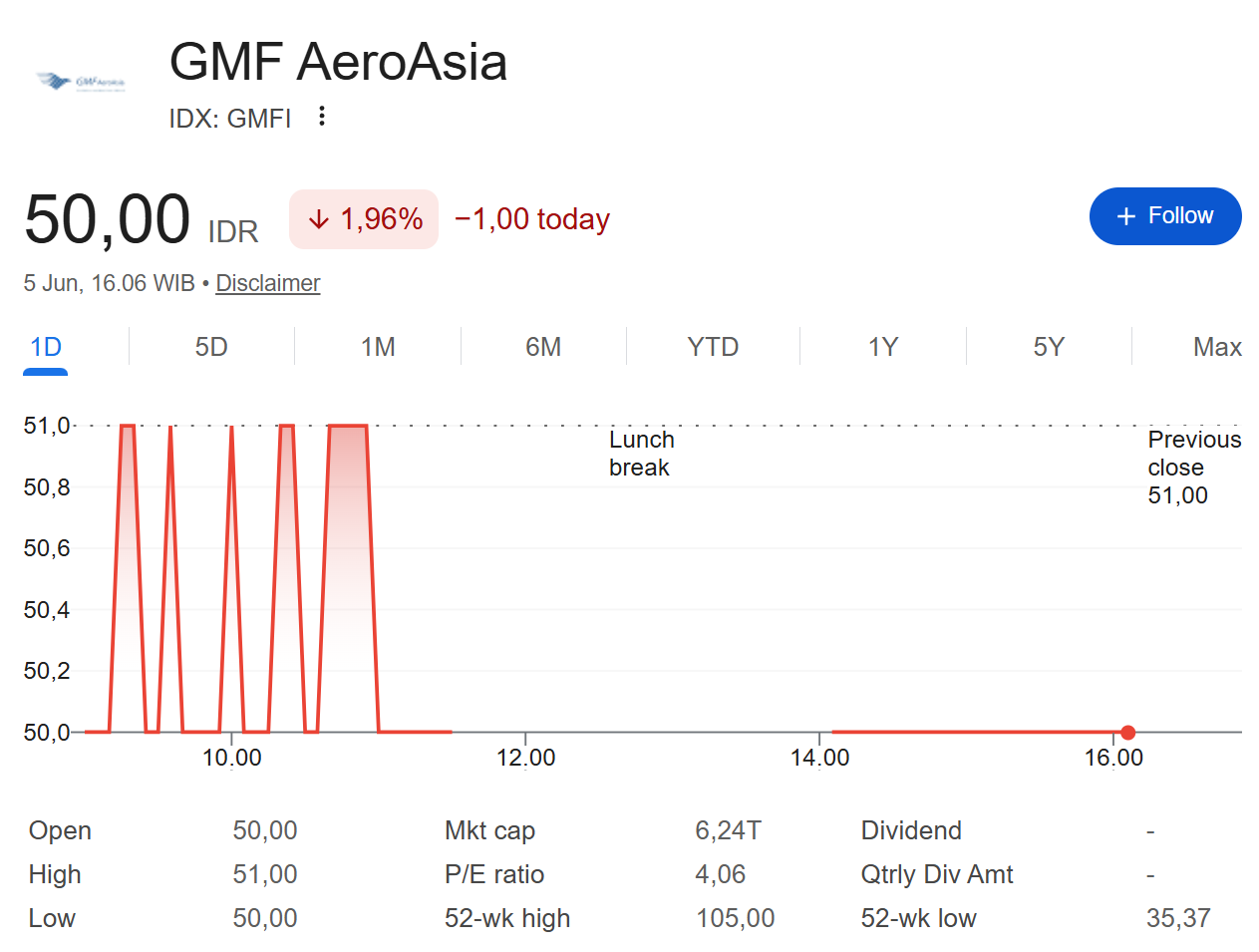
Task: Click the Mkt cap label
Action: click(x=489, y=830)
